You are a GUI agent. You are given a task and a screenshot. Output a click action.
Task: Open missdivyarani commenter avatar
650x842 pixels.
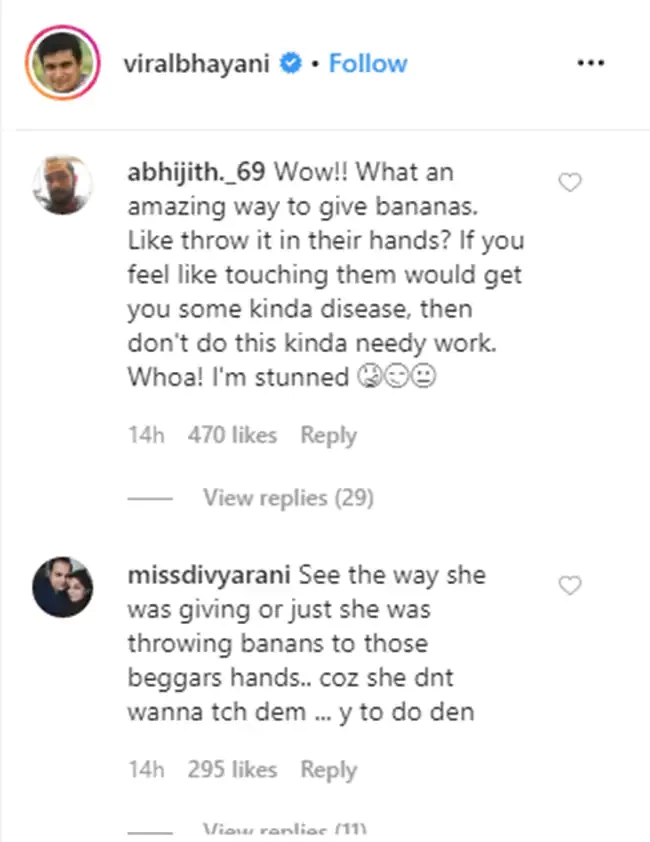pyautogui.click(x=64, y=589)
